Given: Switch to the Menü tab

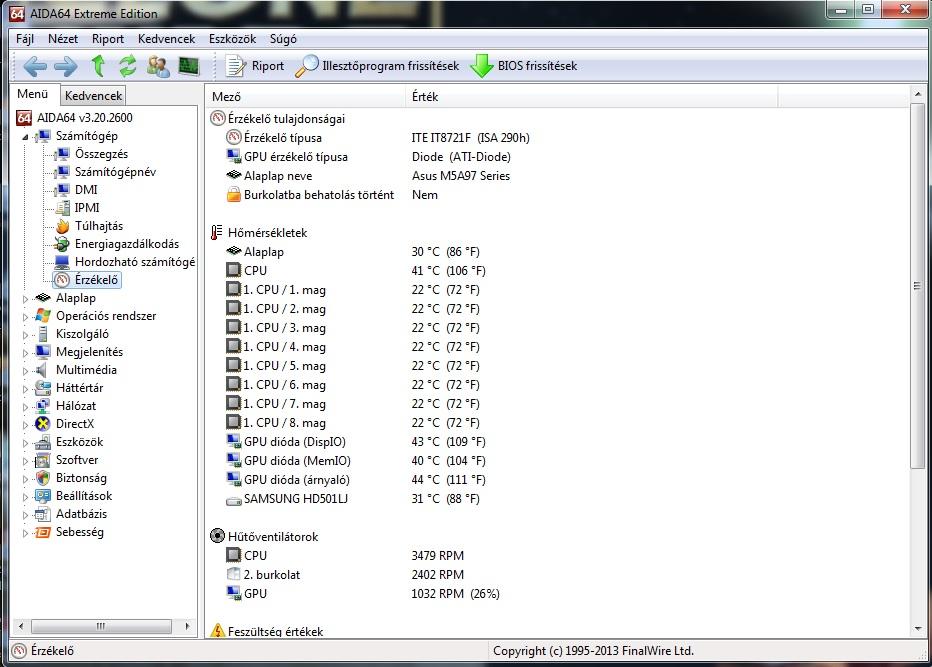Looking at the screenshot, I should 33,94.
